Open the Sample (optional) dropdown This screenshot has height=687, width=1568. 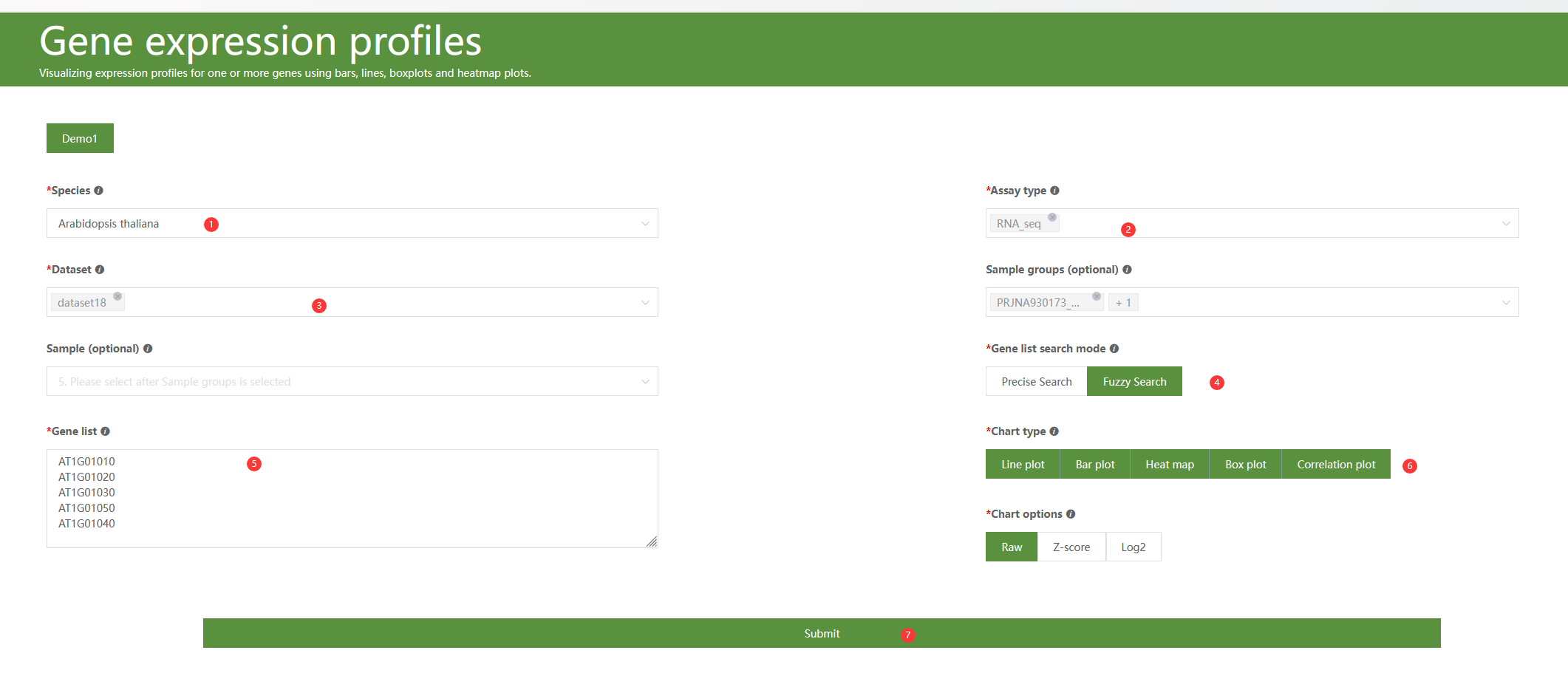click(352, 381)
